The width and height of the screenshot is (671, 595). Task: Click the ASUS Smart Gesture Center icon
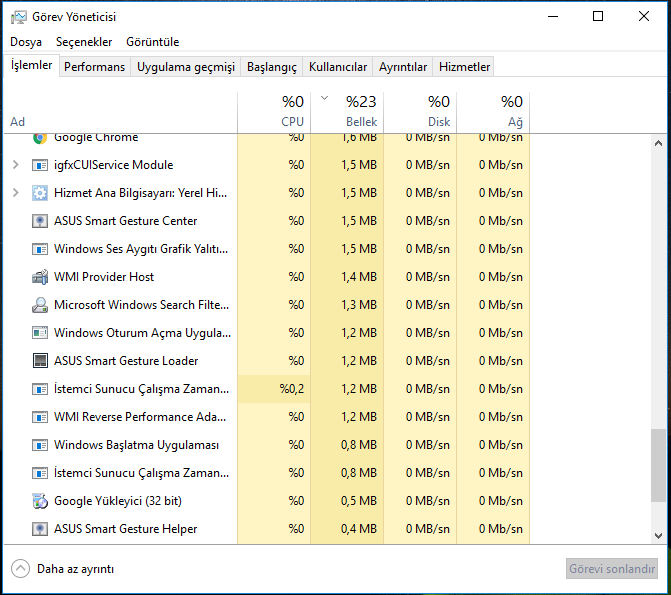(x=40, y=221)
